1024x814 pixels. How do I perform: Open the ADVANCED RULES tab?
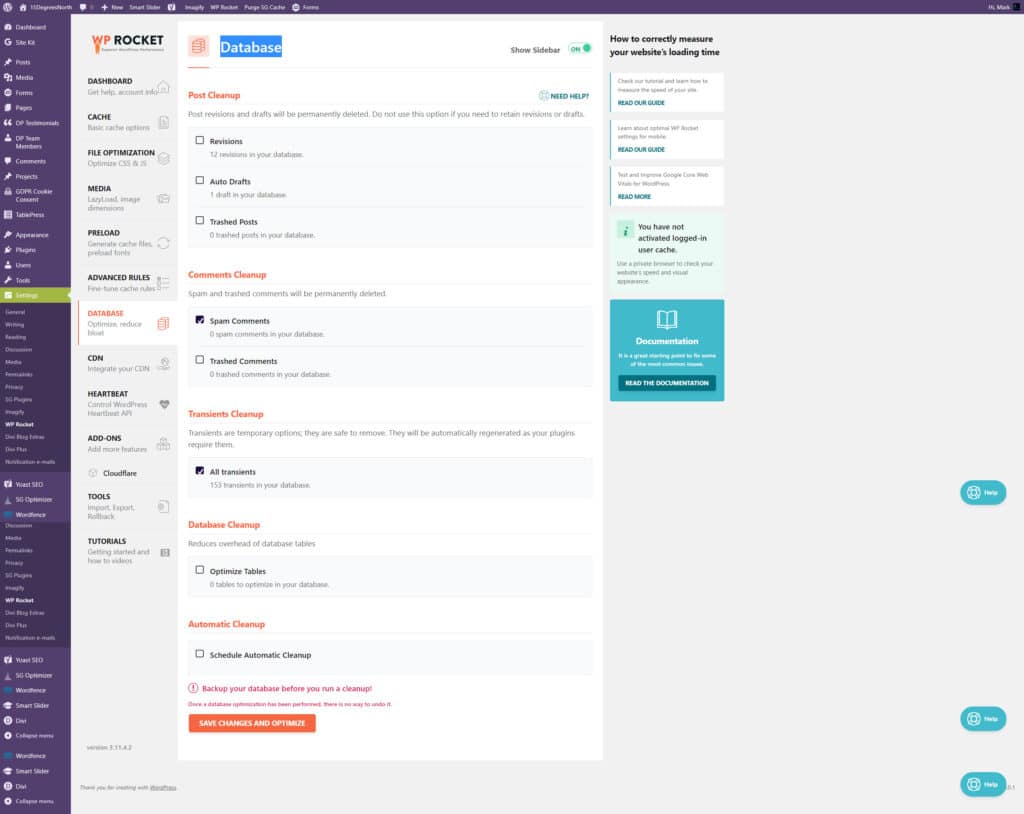pos(127,283)
